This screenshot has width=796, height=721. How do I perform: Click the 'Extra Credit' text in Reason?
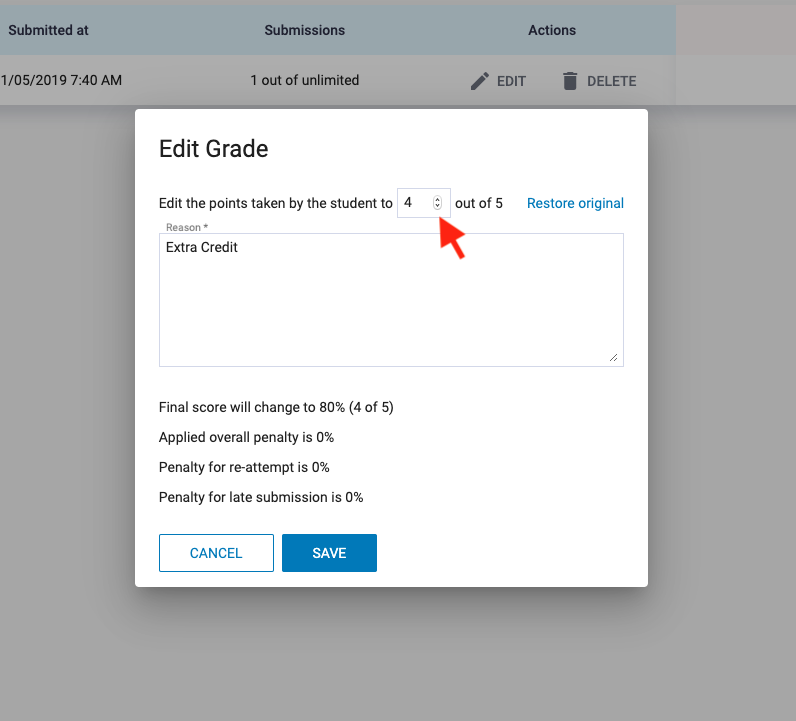(x=202, y=247)
